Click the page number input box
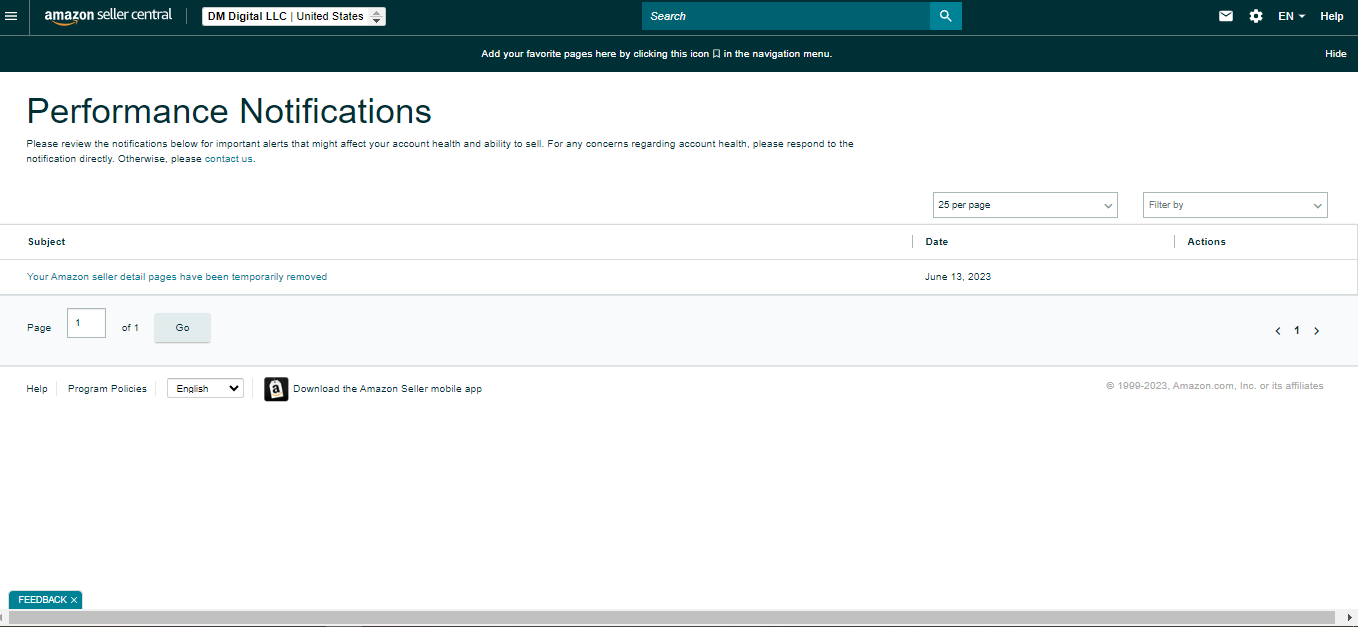 point(86,323)
